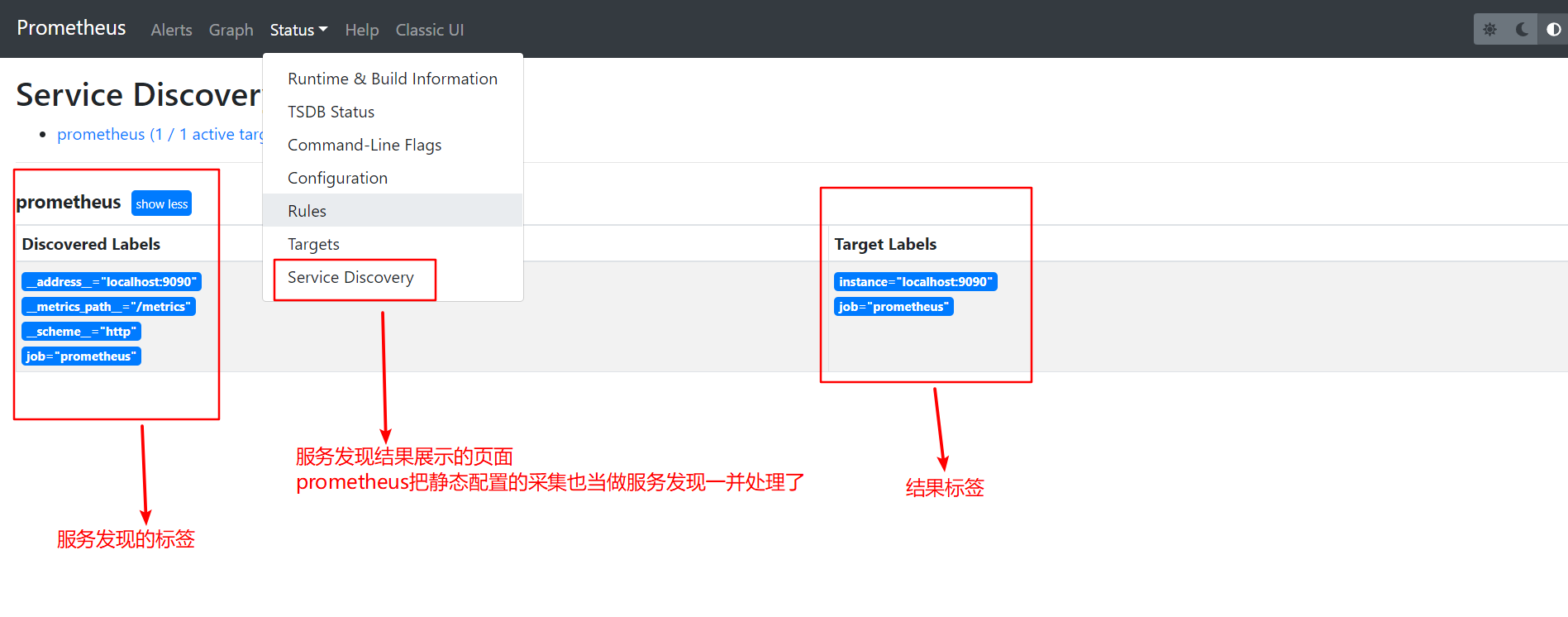Click __metrics_path__="/metrics" label badge
Screen dimensions: 1568x617
108,307
